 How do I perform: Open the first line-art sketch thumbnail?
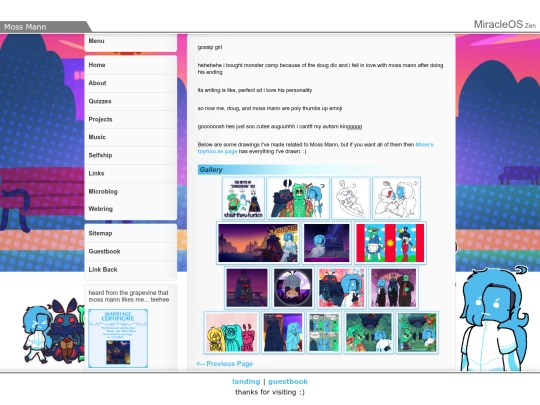(x=351, y=198)
